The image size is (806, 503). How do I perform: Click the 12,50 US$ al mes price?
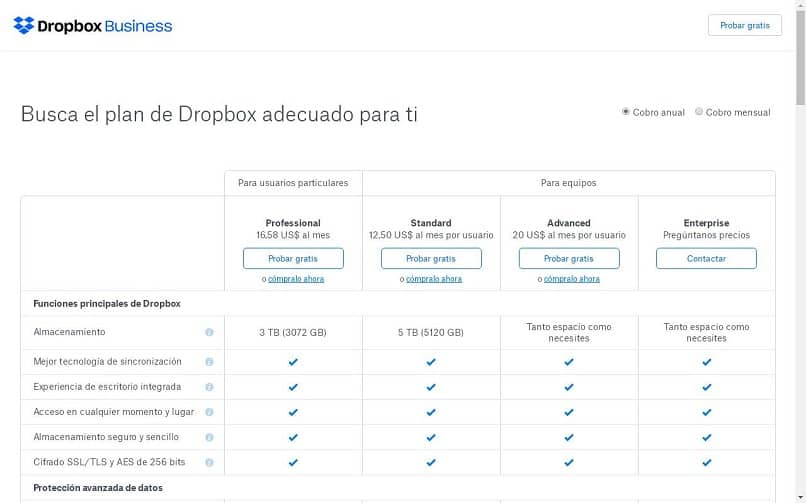[431, 235]
